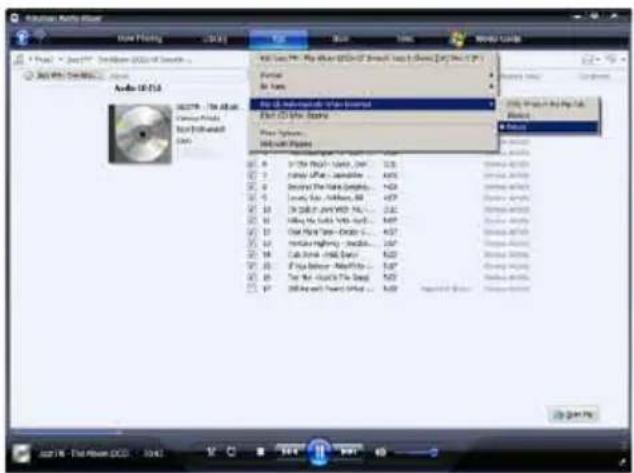Click the now-playing album thumbnail at bottom left
The height and width of the screenshot is (473, 634).
21,454
